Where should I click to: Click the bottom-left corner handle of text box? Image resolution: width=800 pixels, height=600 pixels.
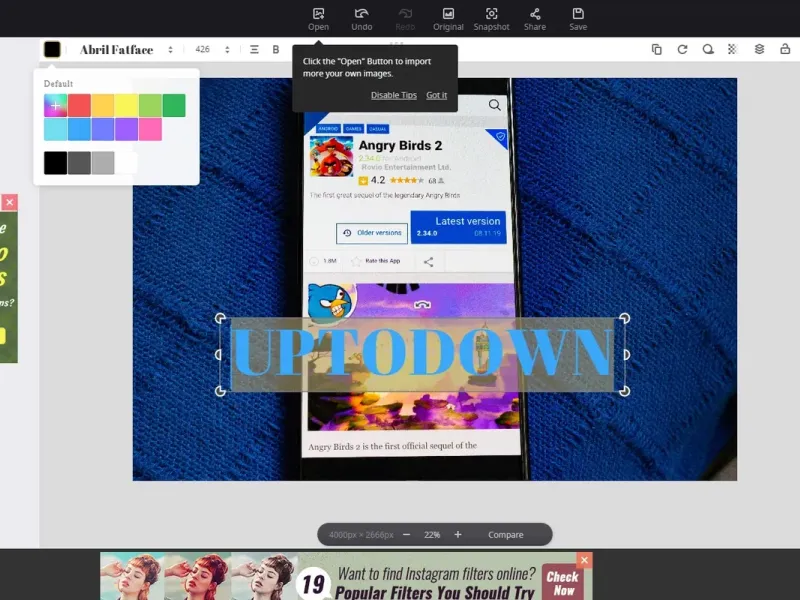pos(220,391)
